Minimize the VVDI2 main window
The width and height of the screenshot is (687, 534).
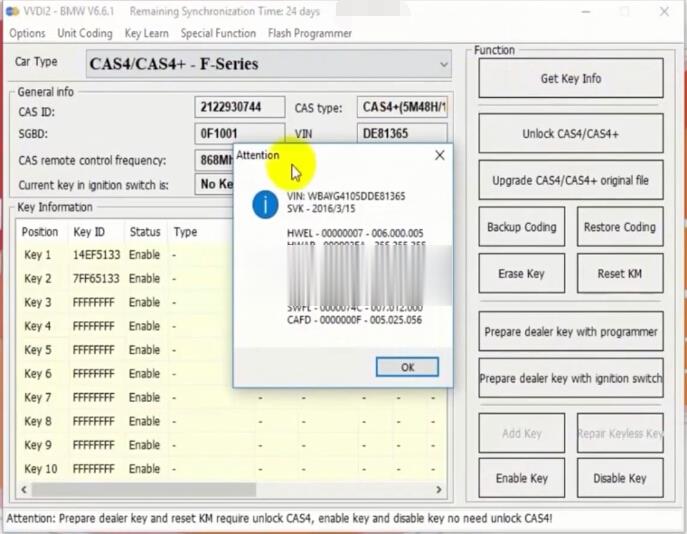[586, 11]
